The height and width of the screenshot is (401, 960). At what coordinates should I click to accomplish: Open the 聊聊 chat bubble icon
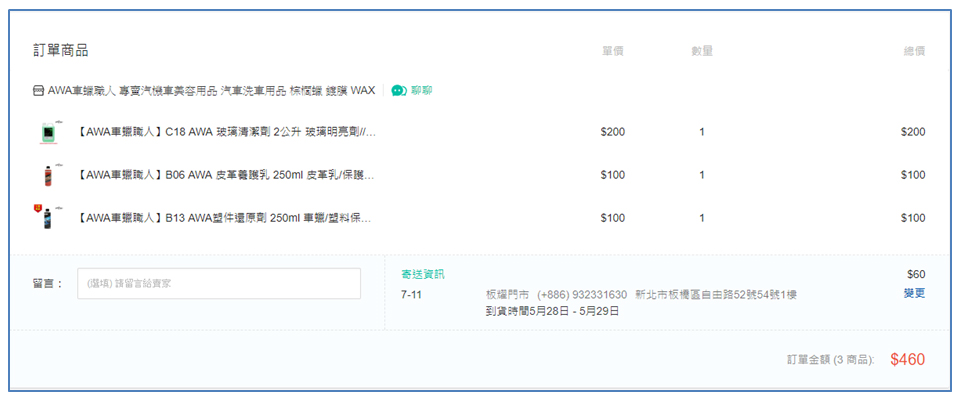click(x=399, y=91)
